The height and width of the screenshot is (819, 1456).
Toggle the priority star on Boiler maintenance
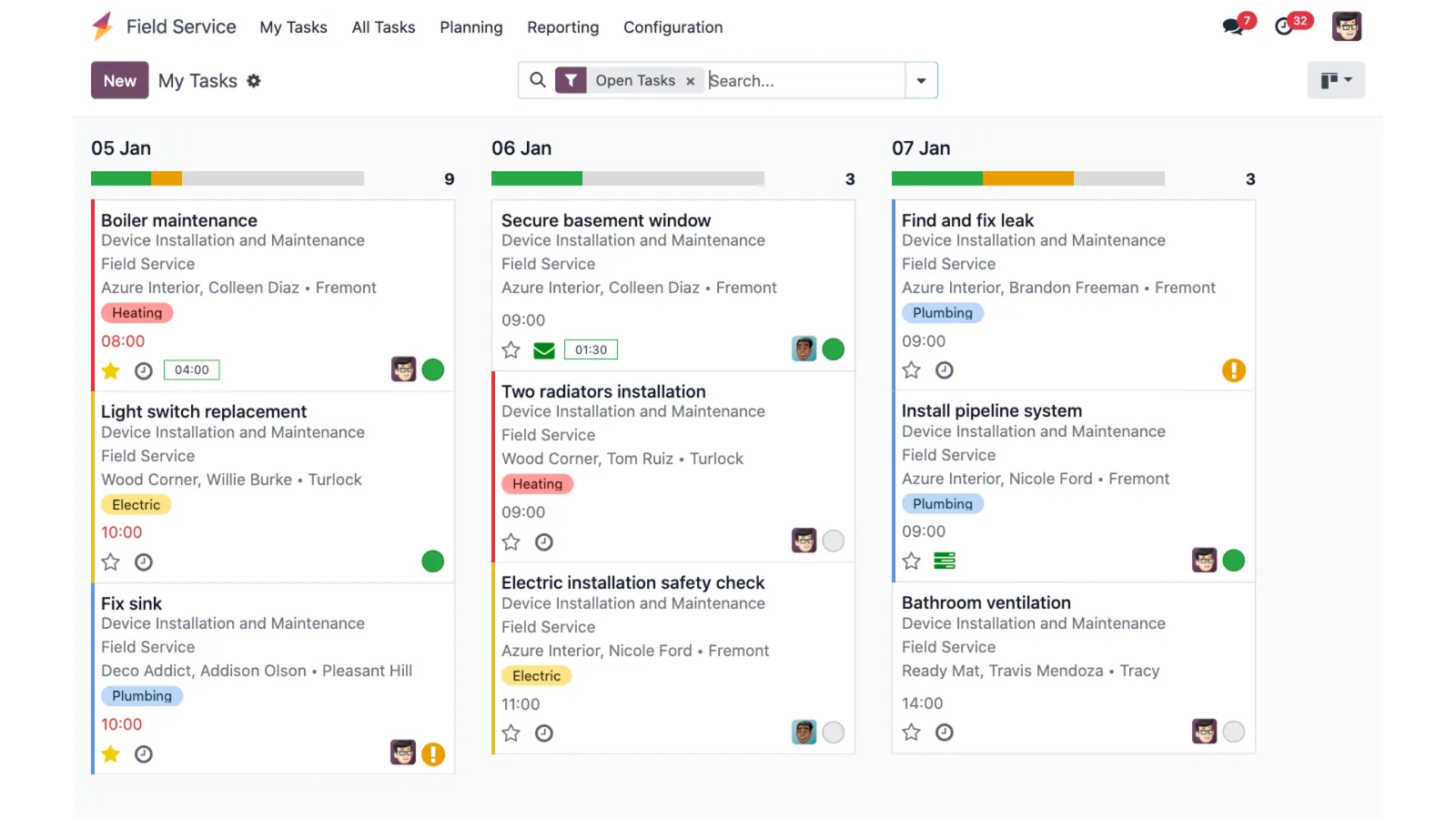tap(111, 370)
